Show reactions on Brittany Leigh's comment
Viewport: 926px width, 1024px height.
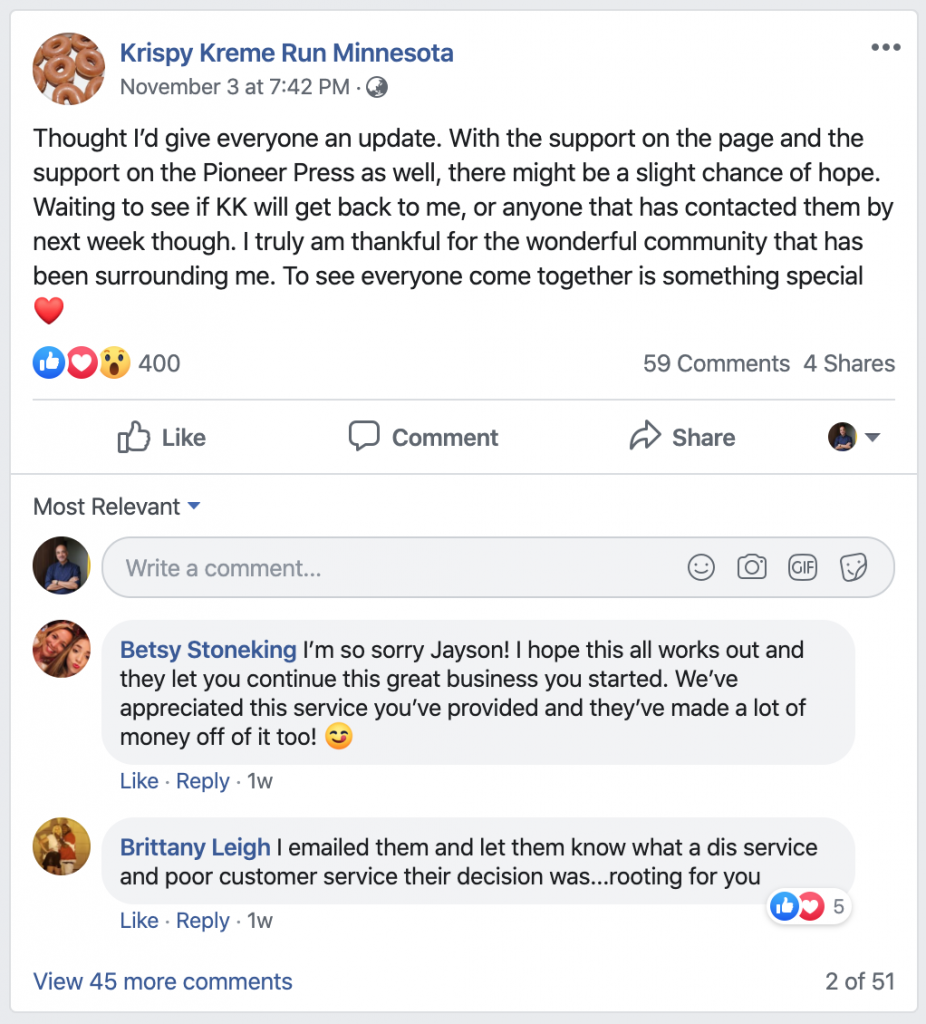(809, 907)
